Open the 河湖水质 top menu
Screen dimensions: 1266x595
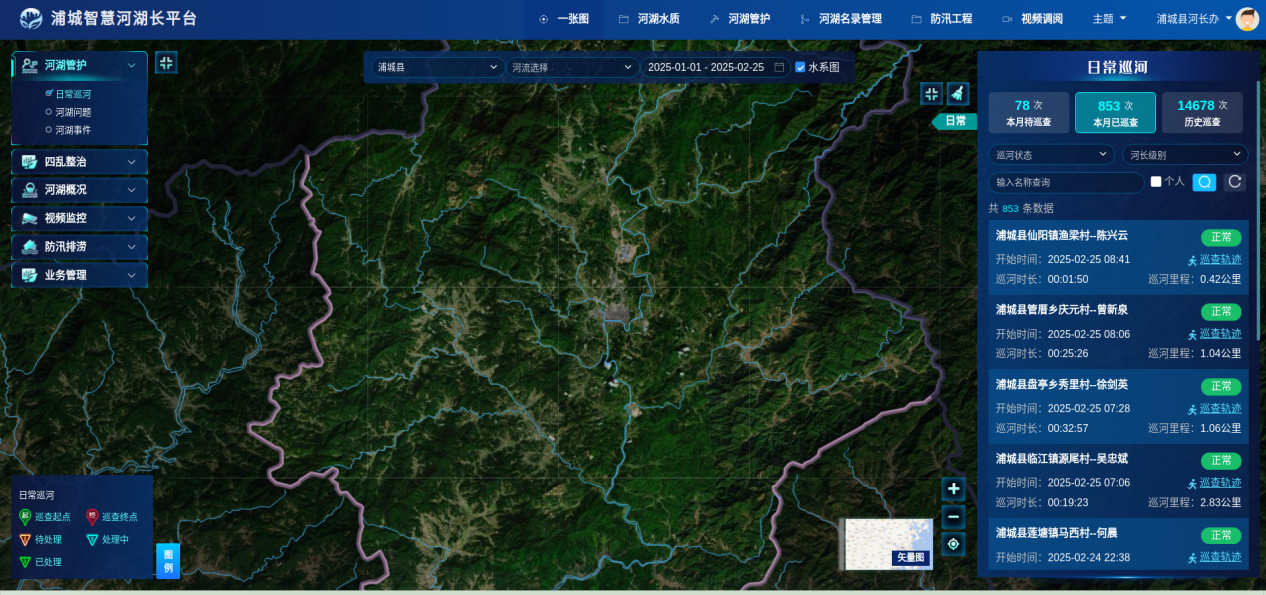pyautogui.click(x=649, y=19)
